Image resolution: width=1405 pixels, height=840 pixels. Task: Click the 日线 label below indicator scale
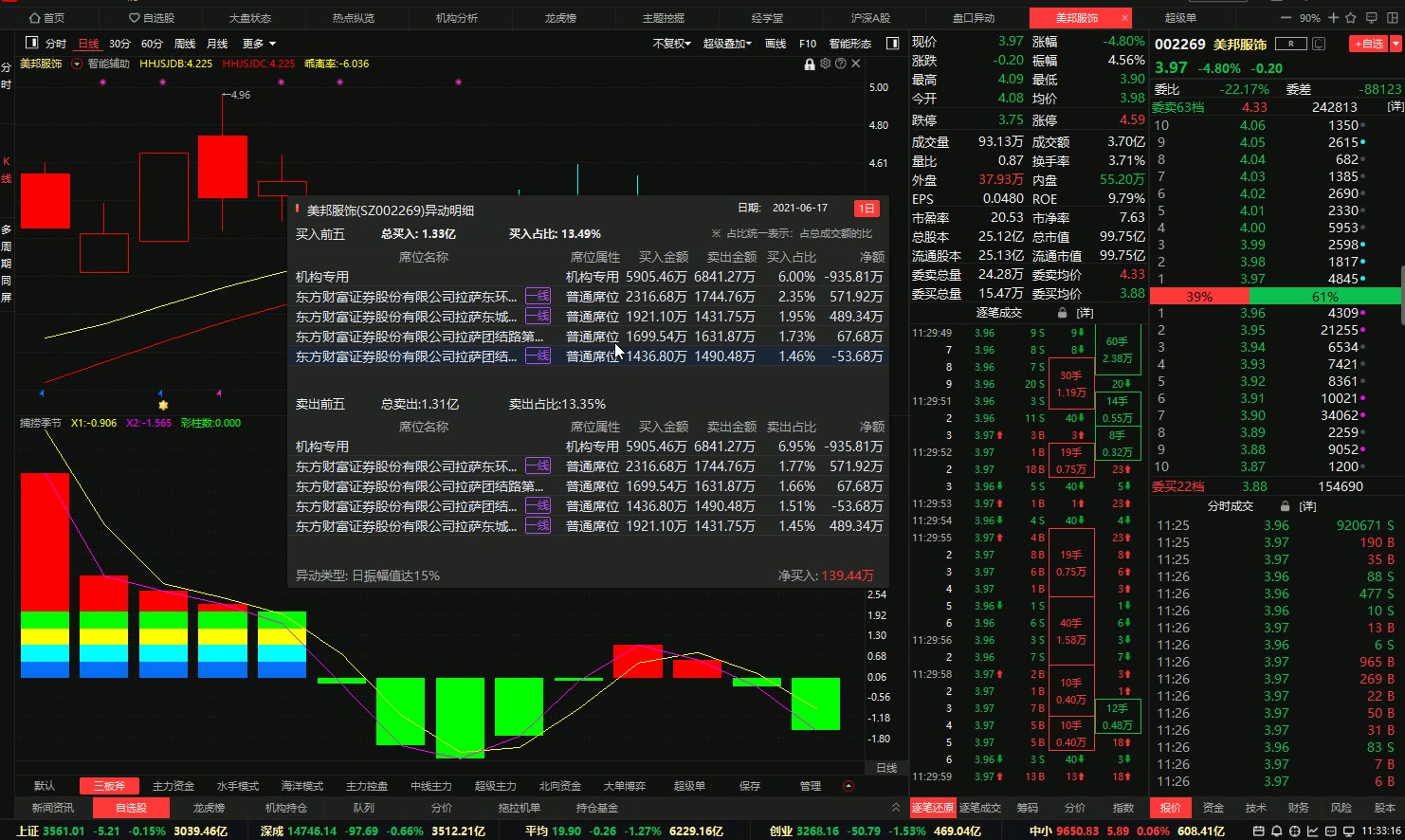(886, 768)
